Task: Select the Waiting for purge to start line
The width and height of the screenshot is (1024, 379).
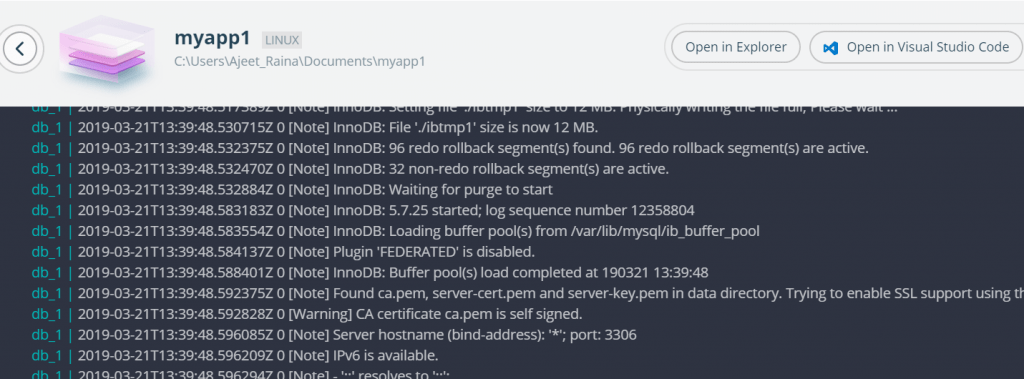Action: [292, 190]
